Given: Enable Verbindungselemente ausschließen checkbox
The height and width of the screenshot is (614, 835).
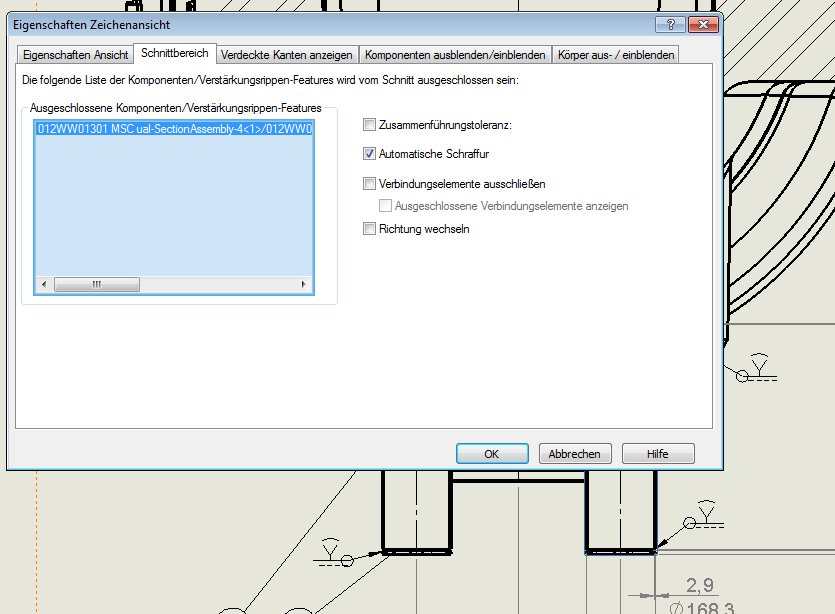Looking at the screenshot, I should 370,184.
